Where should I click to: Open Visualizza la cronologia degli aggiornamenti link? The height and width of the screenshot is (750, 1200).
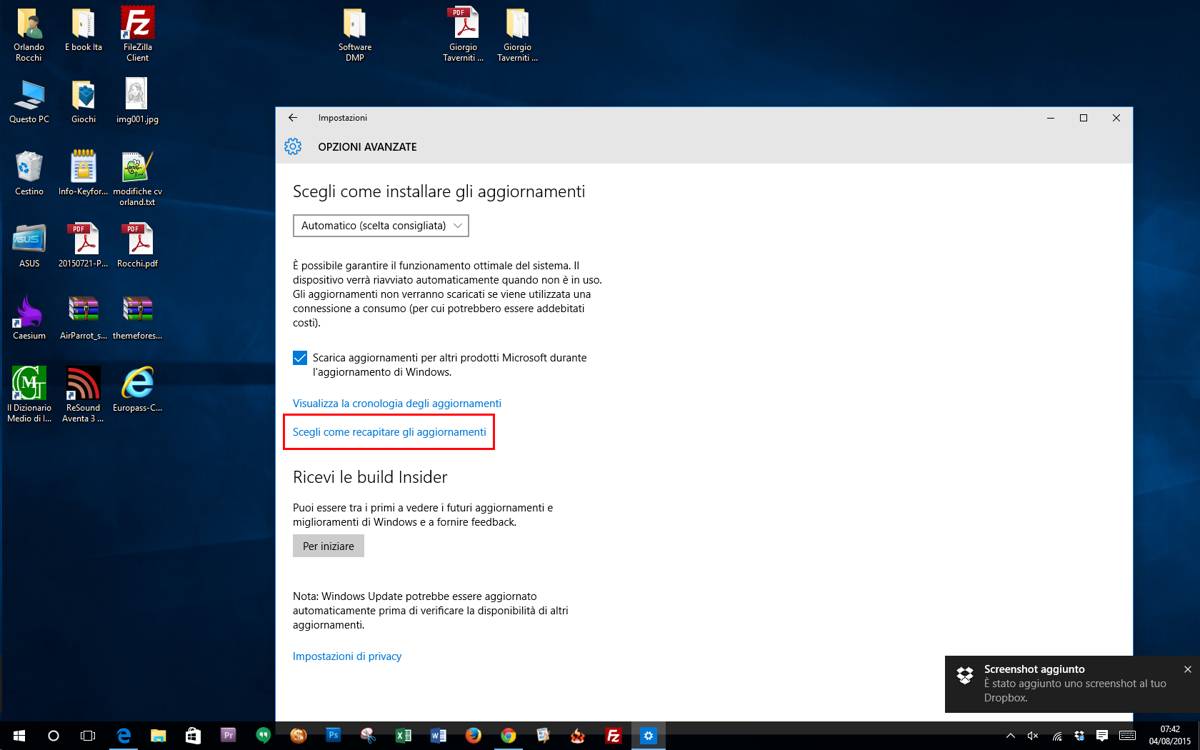point(397,403)
